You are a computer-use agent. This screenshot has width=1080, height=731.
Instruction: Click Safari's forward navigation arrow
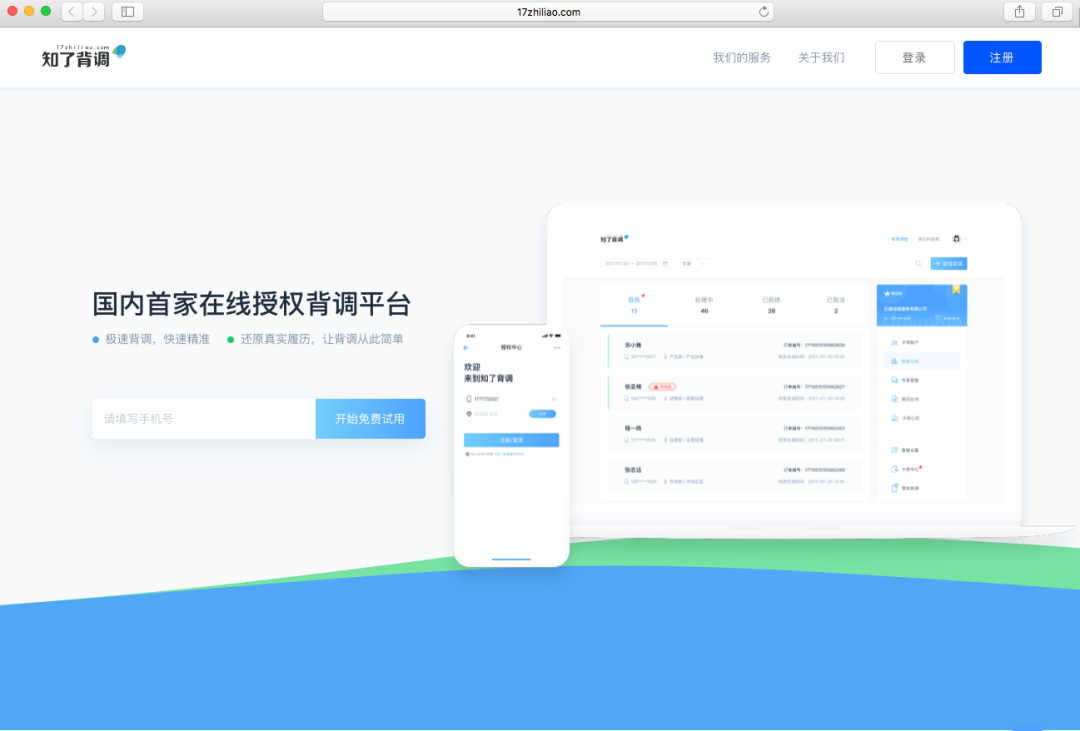(x=94, y=12)
